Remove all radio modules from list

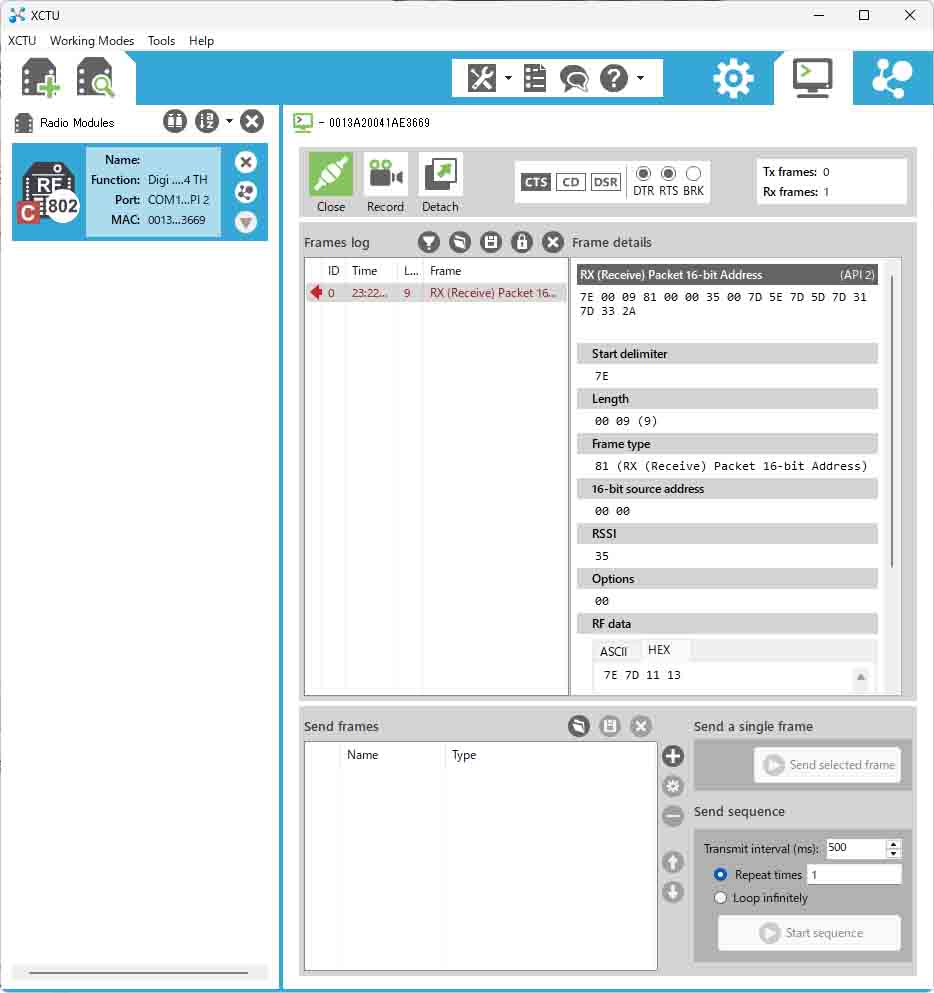[x=252, y=121]
